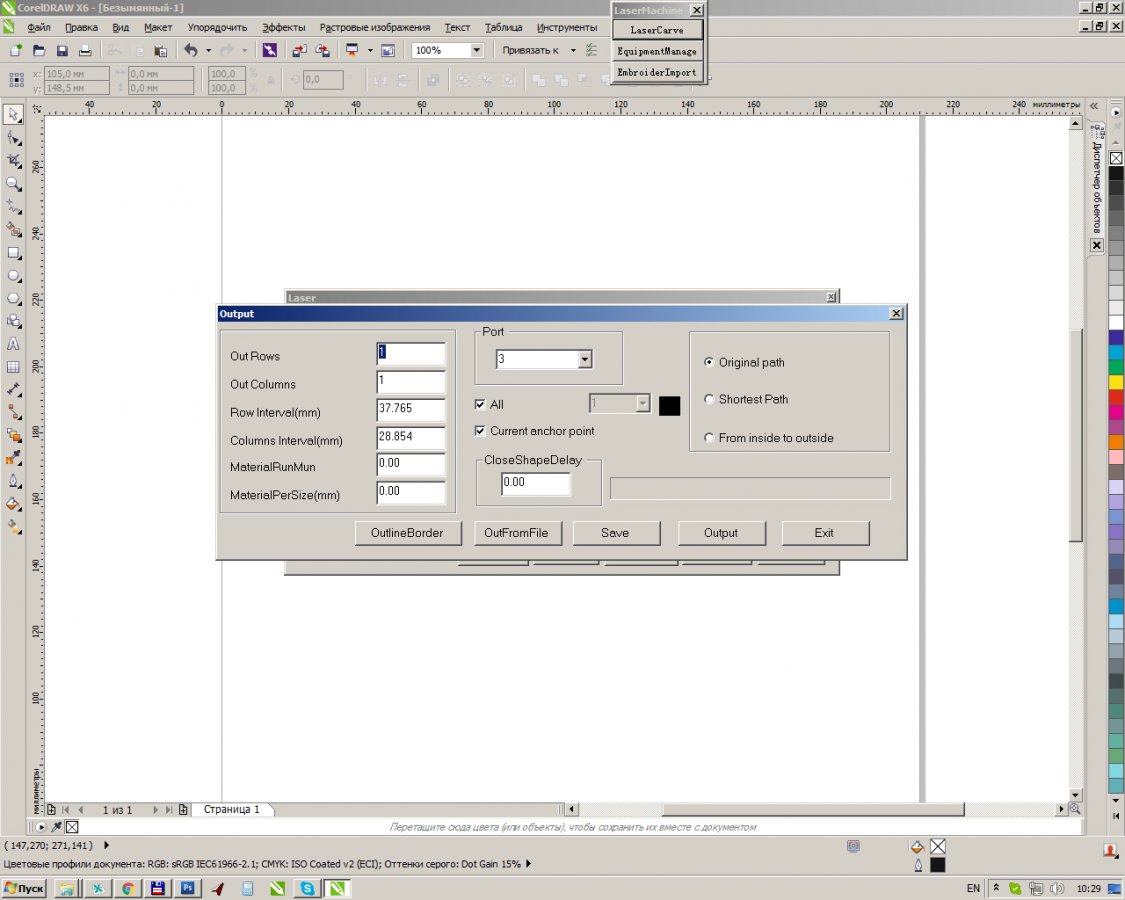Viewport: 1125px width, 900px height.
Task: Select the Rectangle tool in toolbox
Action: click(x=14, y=253)
